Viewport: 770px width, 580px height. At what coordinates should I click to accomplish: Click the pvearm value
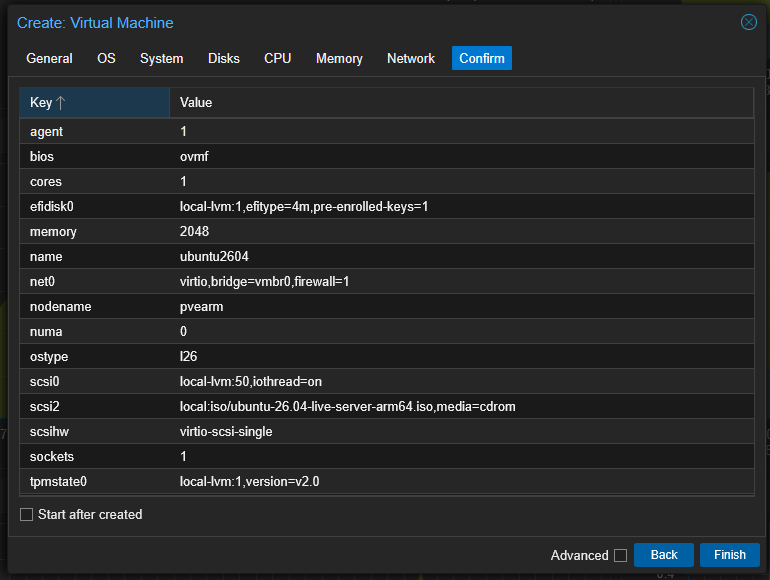[x=201, y=307]
